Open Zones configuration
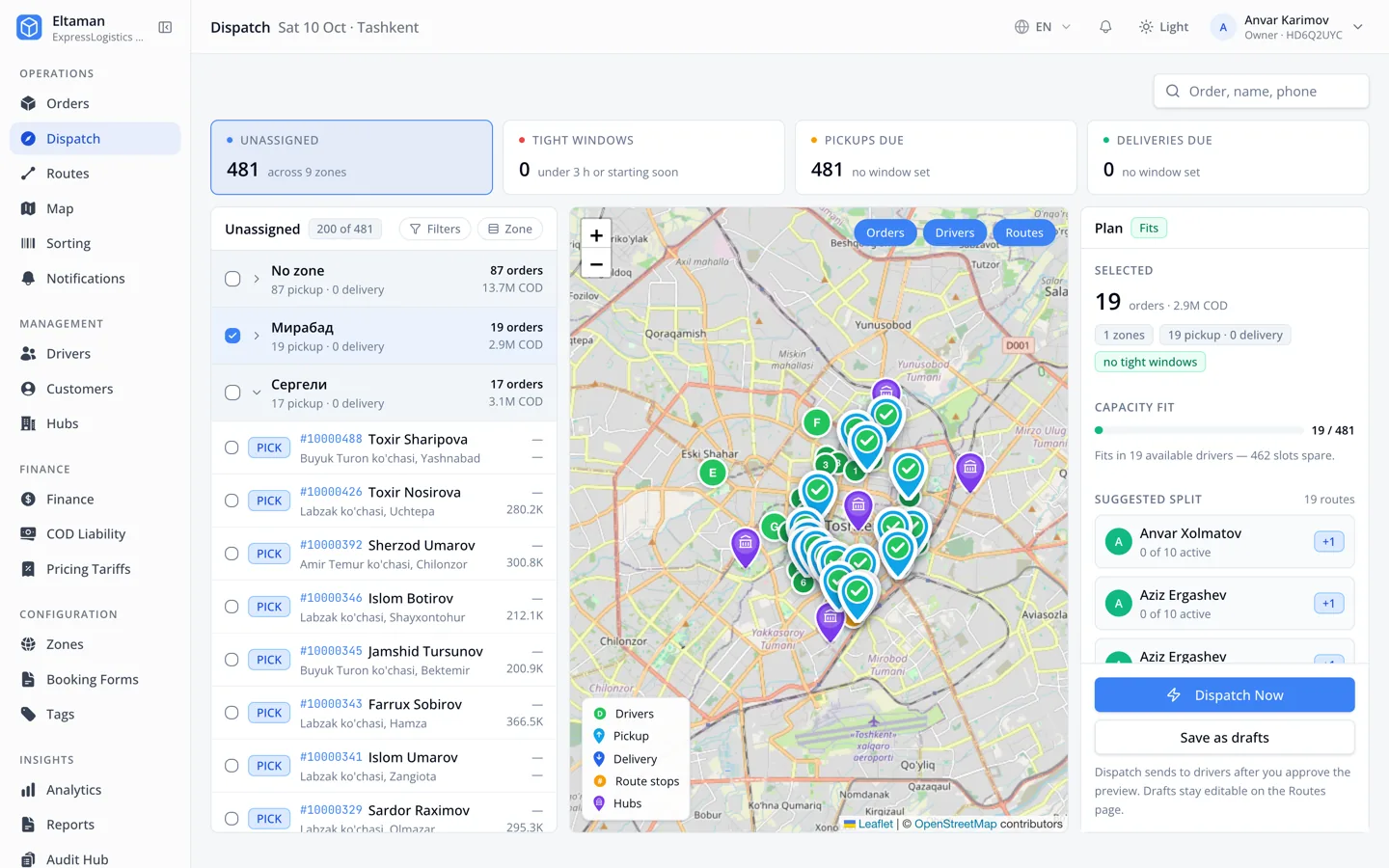This screenshot has height=868, width=1389. click(x=95, y=644)
